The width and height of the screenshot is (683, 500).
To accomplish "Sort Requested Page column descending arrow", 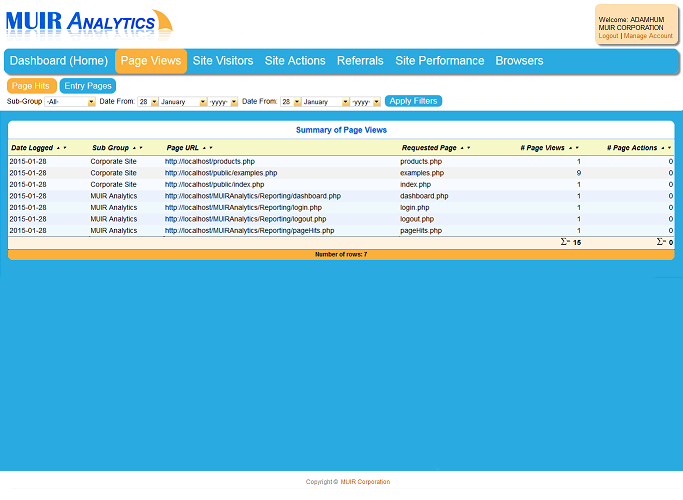I will tap(469, 148).
